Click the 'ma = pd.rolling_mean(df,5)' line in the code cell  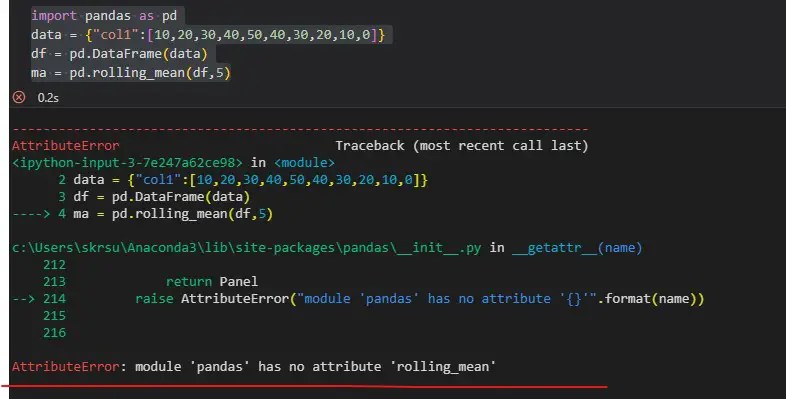pyautogui.click(x=131, y=73)
